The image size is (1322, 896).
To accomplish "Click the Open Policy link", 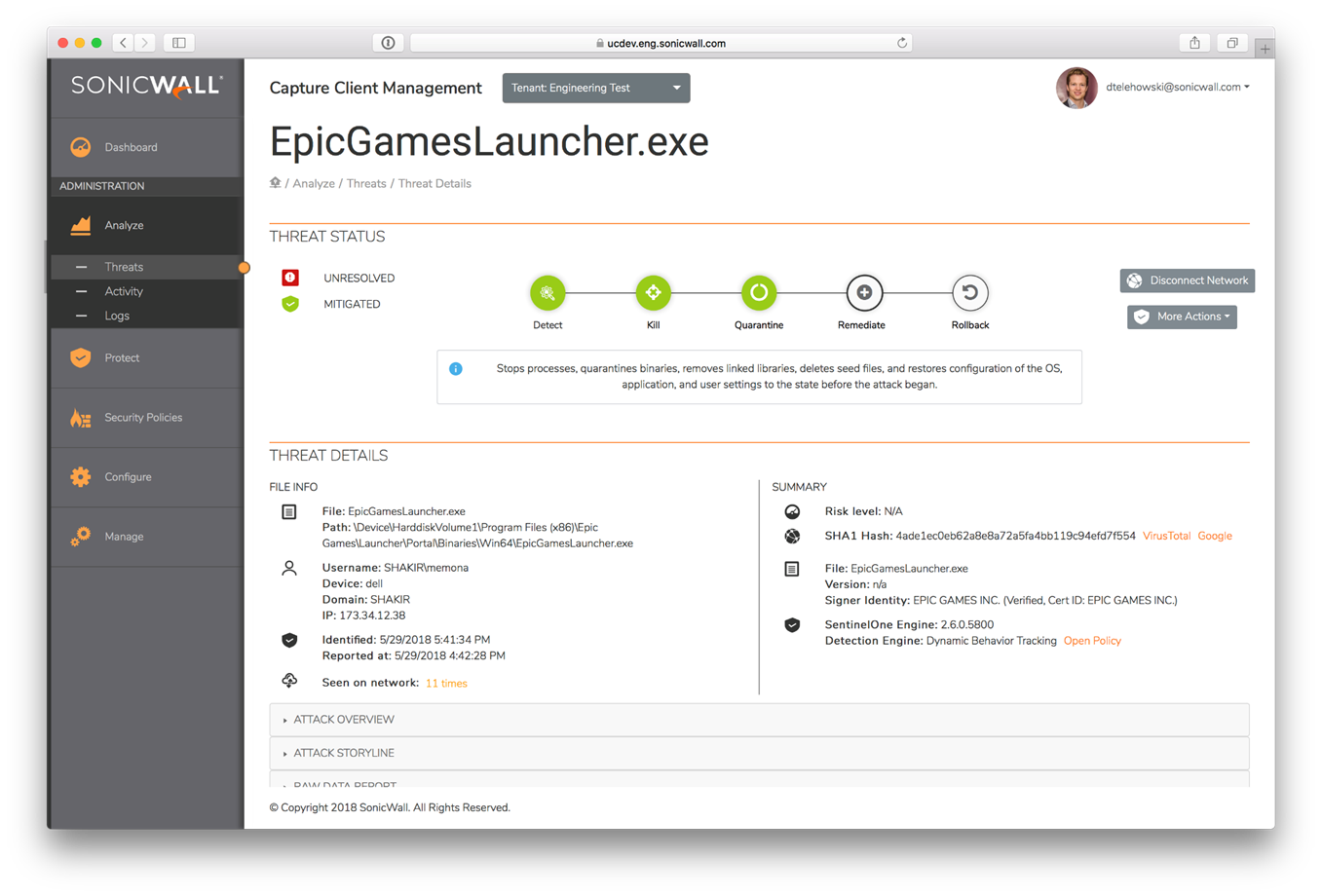I will (x=1092, y=641).
